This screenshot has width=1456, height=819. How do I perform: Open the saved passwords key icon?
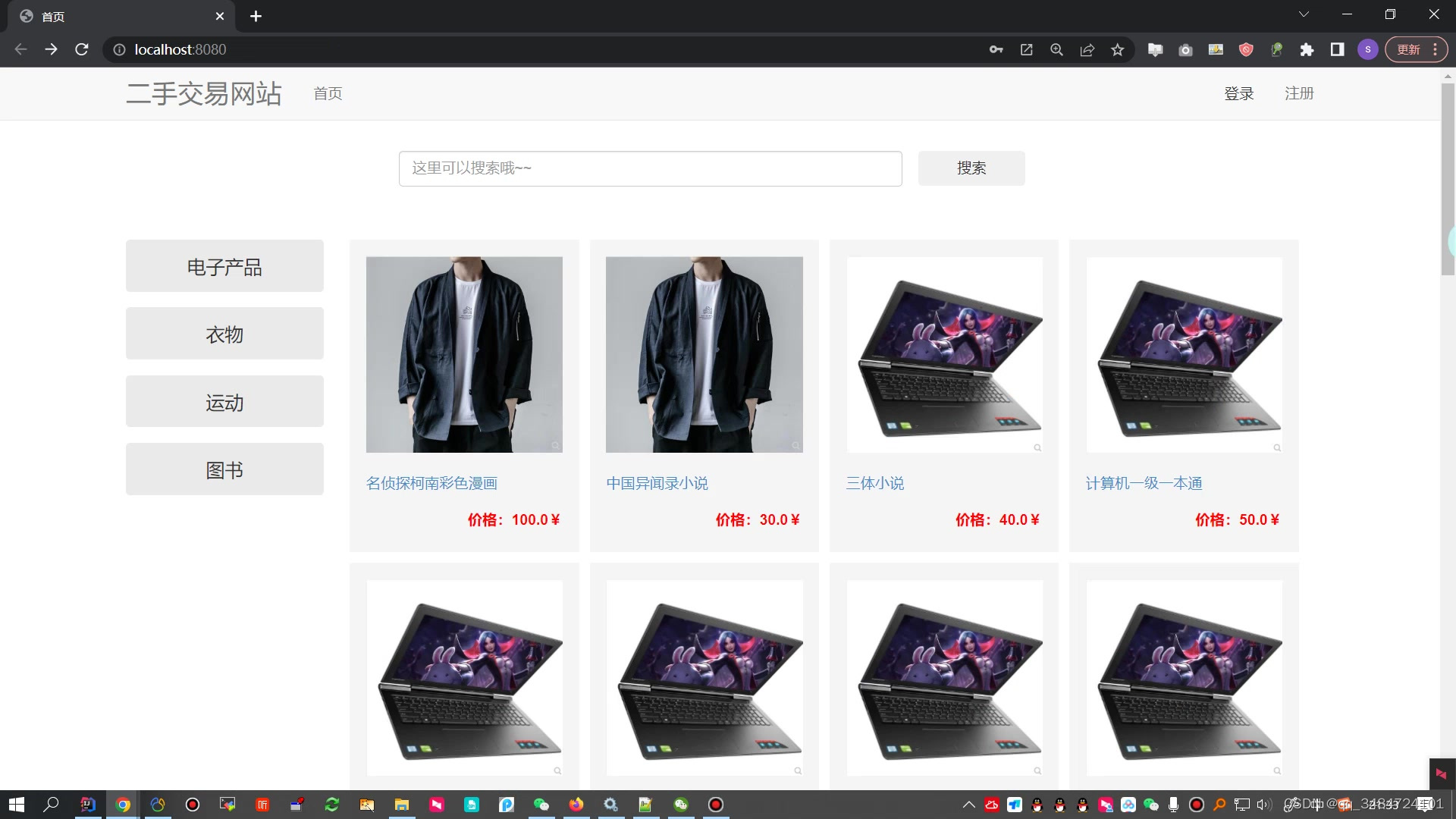click(x=996, y=49)
